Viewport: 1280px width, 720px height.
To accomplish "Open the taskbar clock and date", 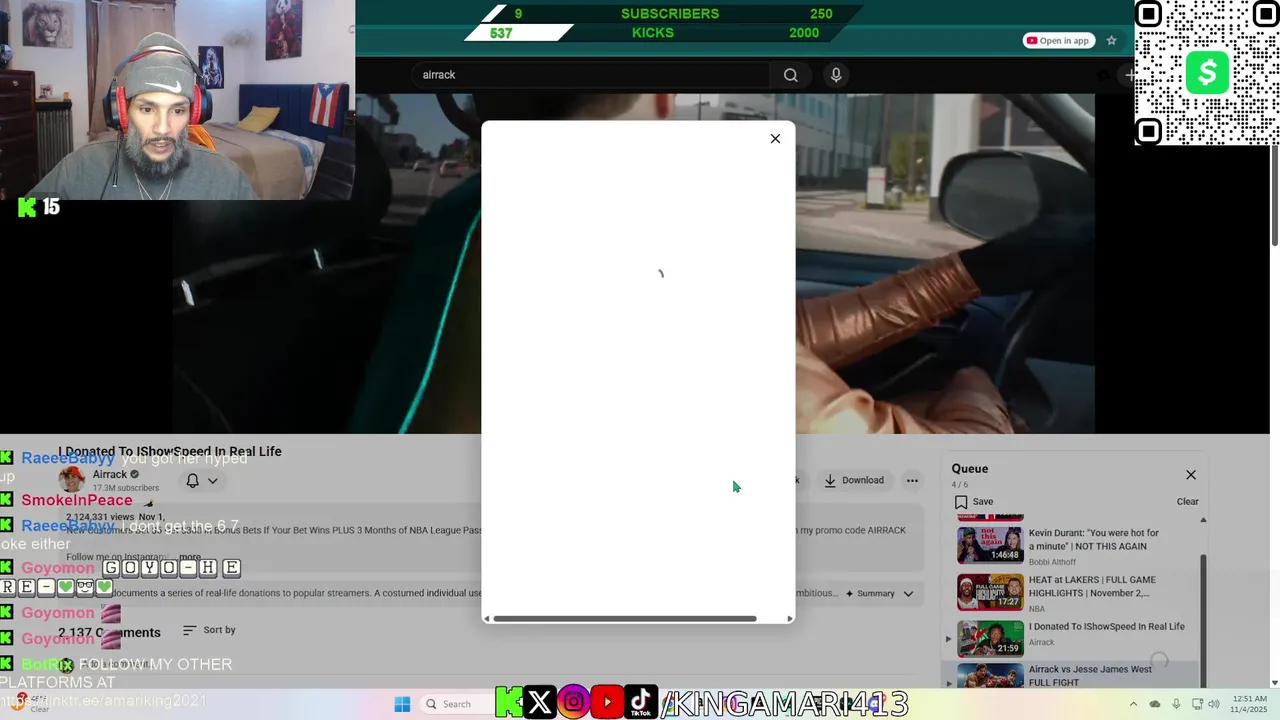I will click(x=1250, y=704).
